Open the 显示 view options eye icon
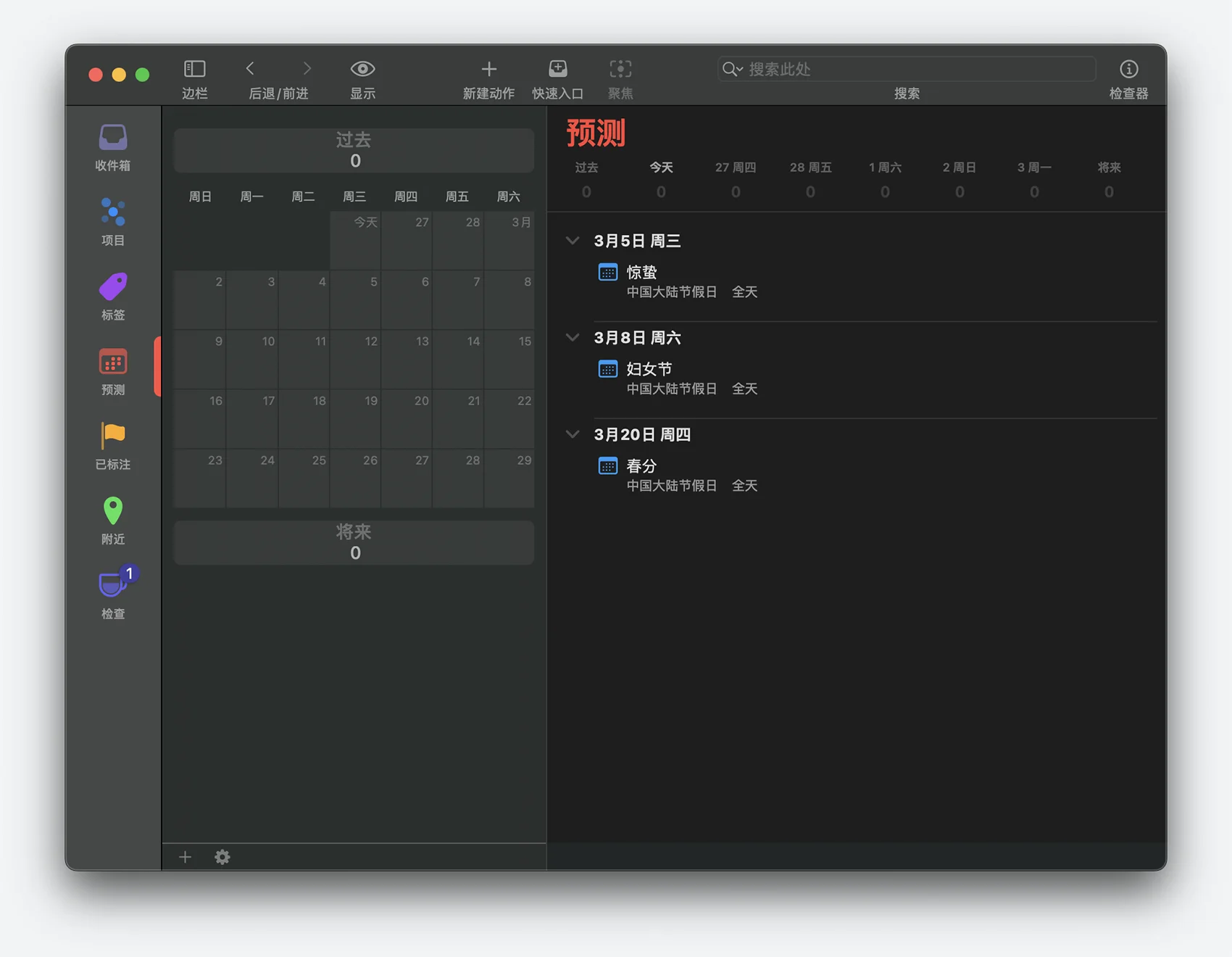The width and height of the screenshot is (1232, 957). point(362,69)
